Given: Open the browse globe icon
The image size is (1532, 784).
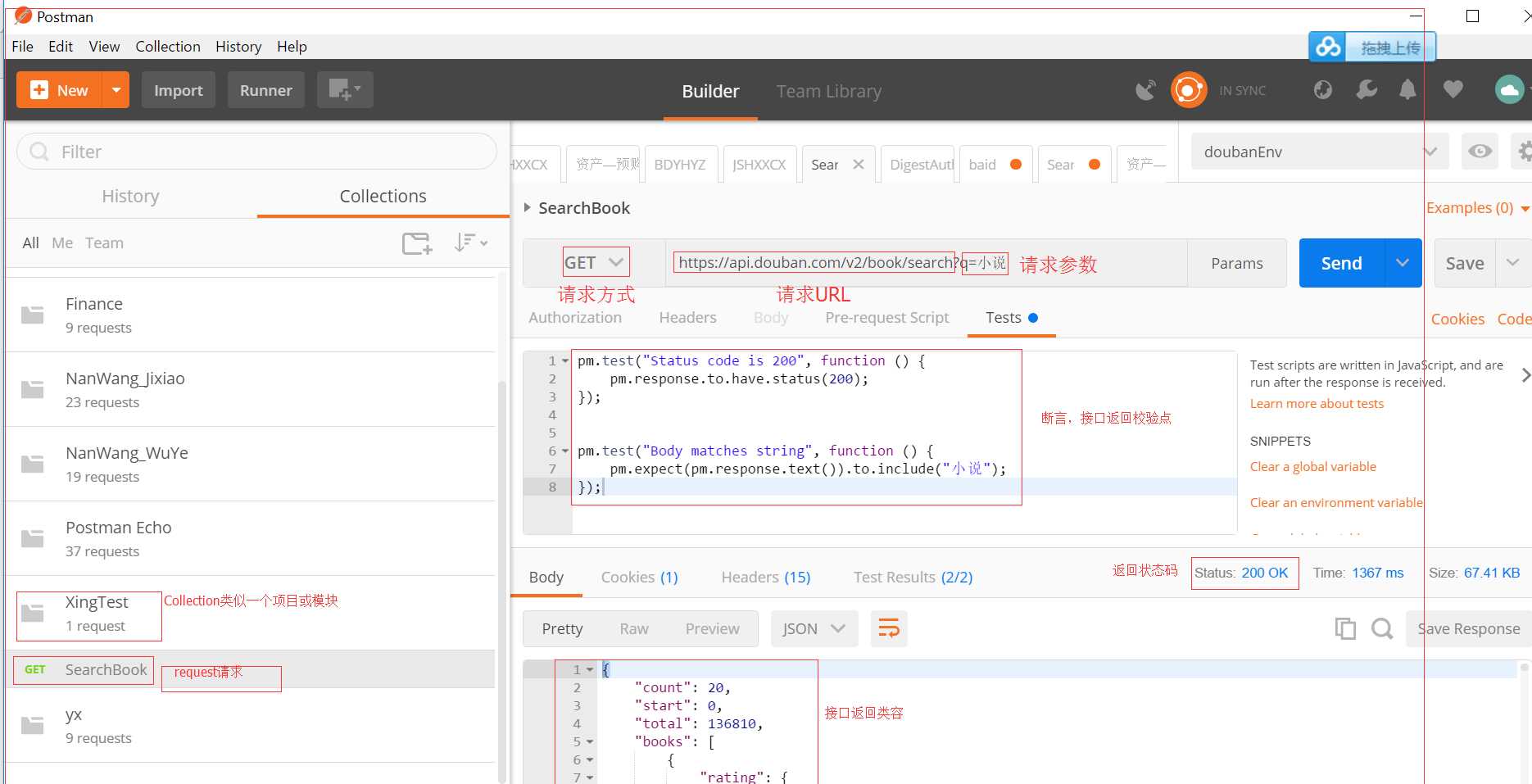Looking at the screenshot, I should click(1323, 90).
